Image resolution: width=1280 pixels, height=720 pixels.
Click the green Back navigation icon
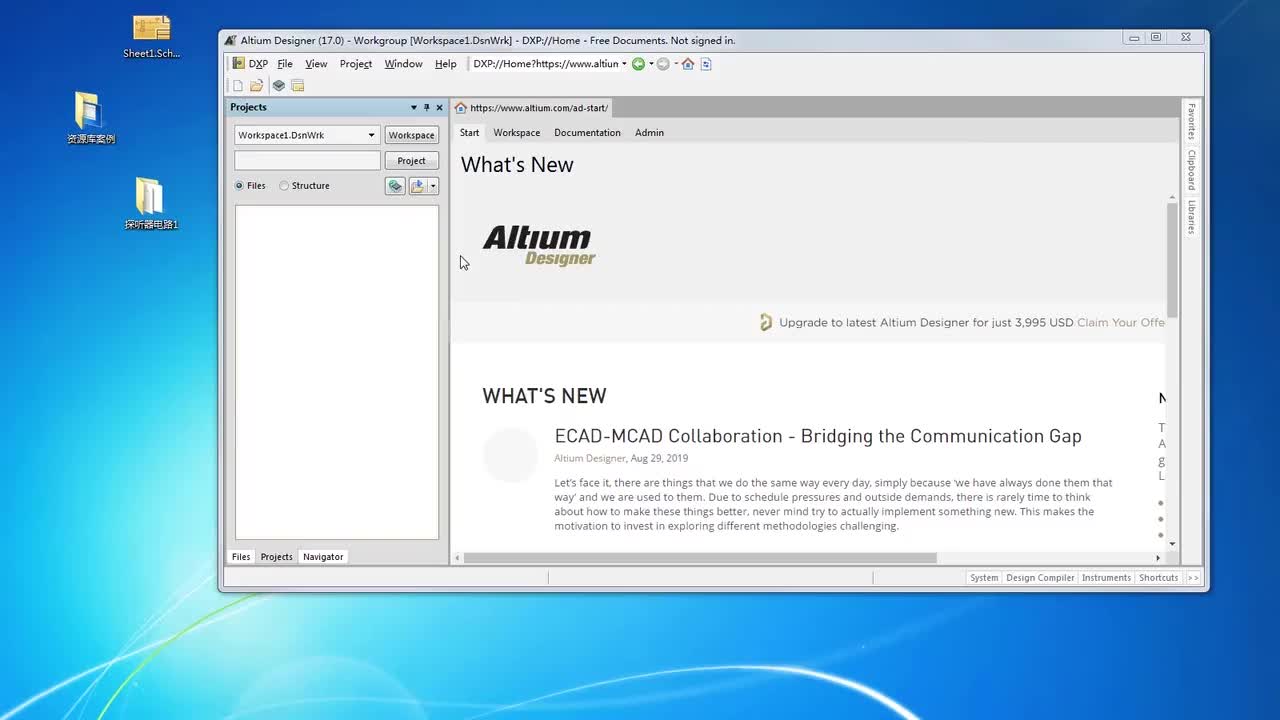pos(638,64)
